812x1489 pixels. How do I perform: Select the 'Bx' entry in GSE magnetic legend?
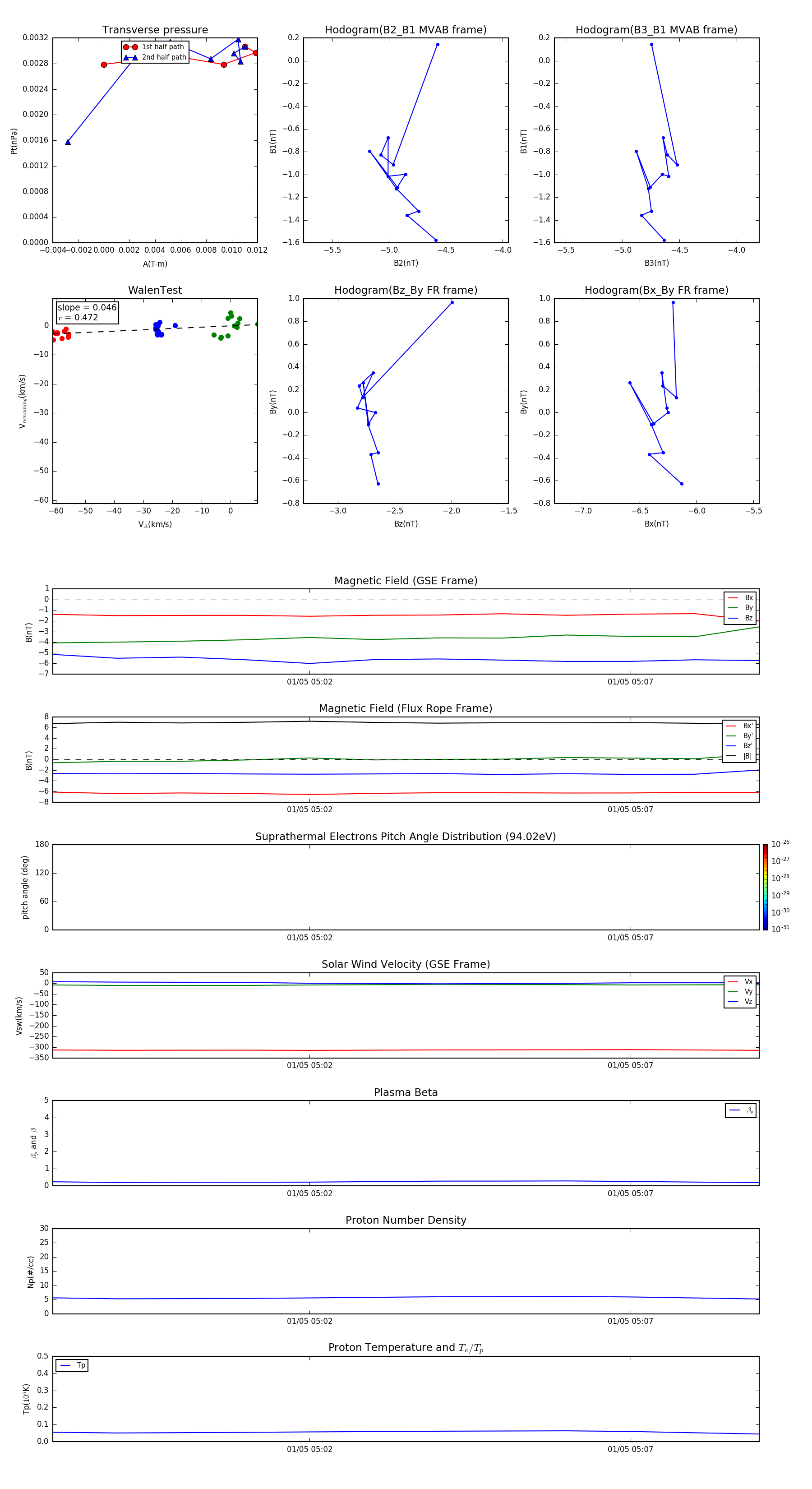click(740, 598)
